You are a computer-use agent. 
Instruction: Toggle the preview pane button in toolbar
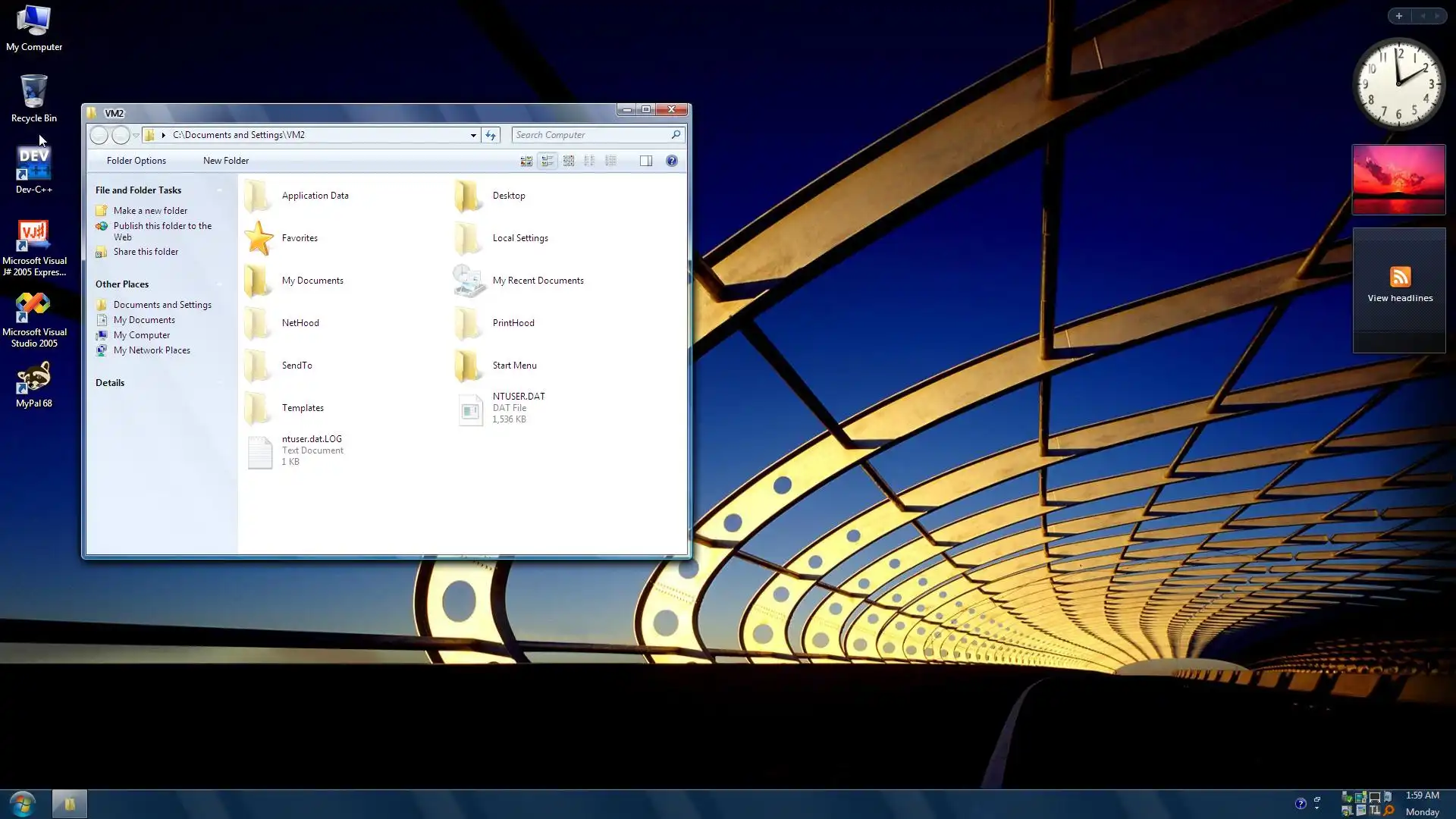pyautogui.click(x=645, y=161)
